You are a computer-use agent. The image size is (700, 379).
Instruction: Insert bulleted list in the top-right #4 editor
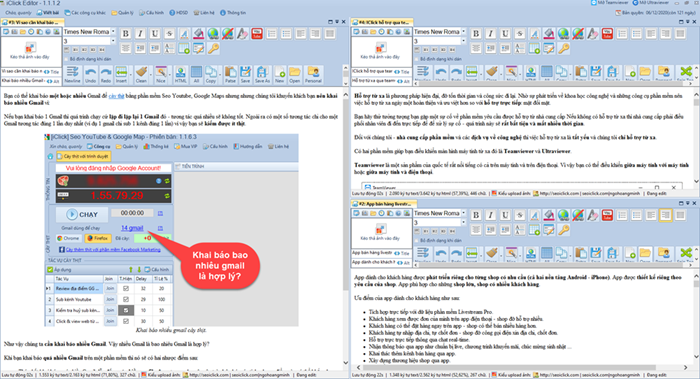[x=636, y=34]
